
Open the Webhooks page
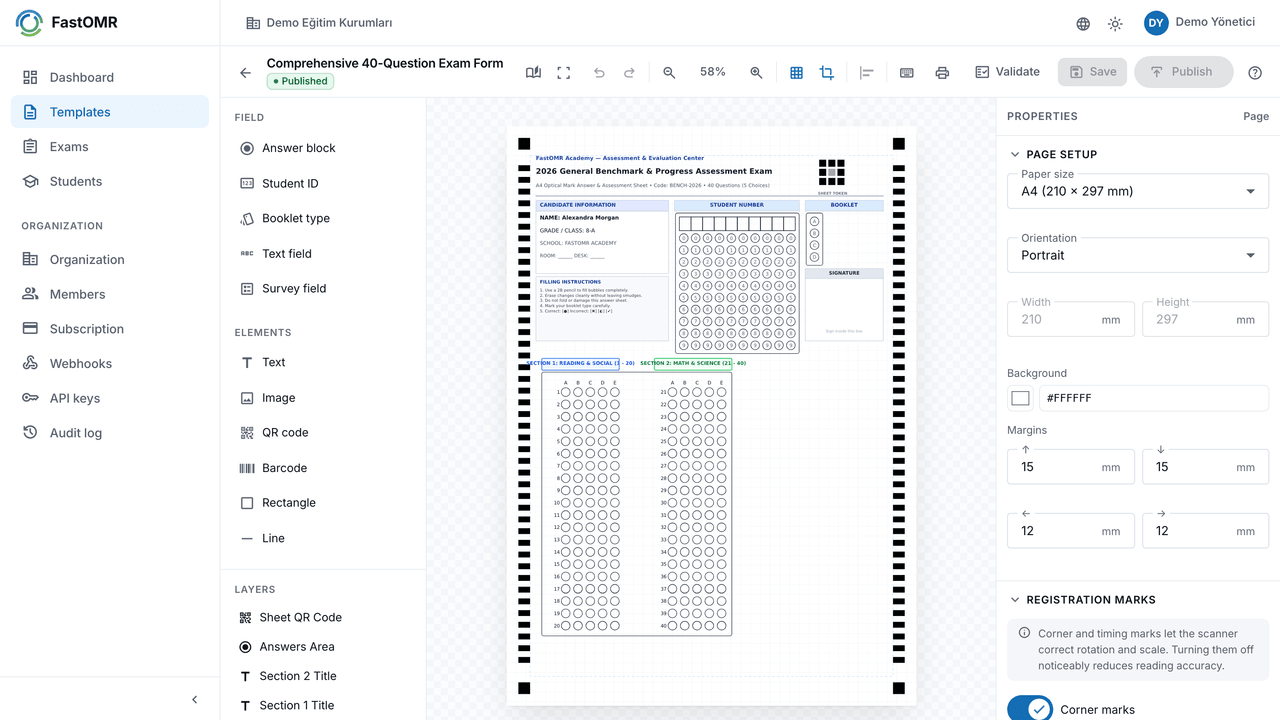tap(110, 363)
